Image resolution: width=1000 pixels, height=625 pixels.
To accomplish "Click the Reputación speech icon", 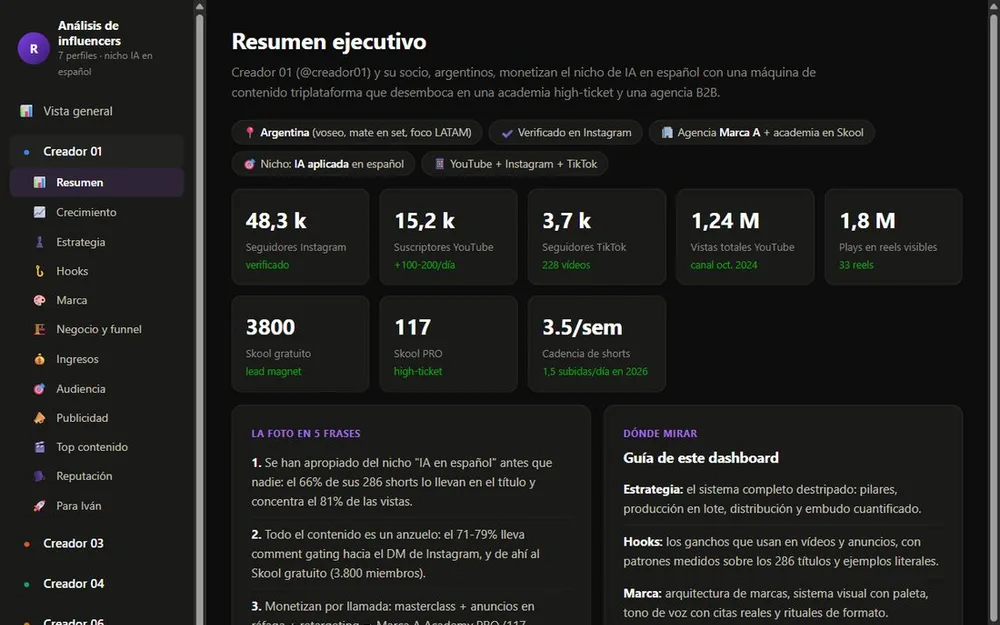I will click(x=40, y=476).
